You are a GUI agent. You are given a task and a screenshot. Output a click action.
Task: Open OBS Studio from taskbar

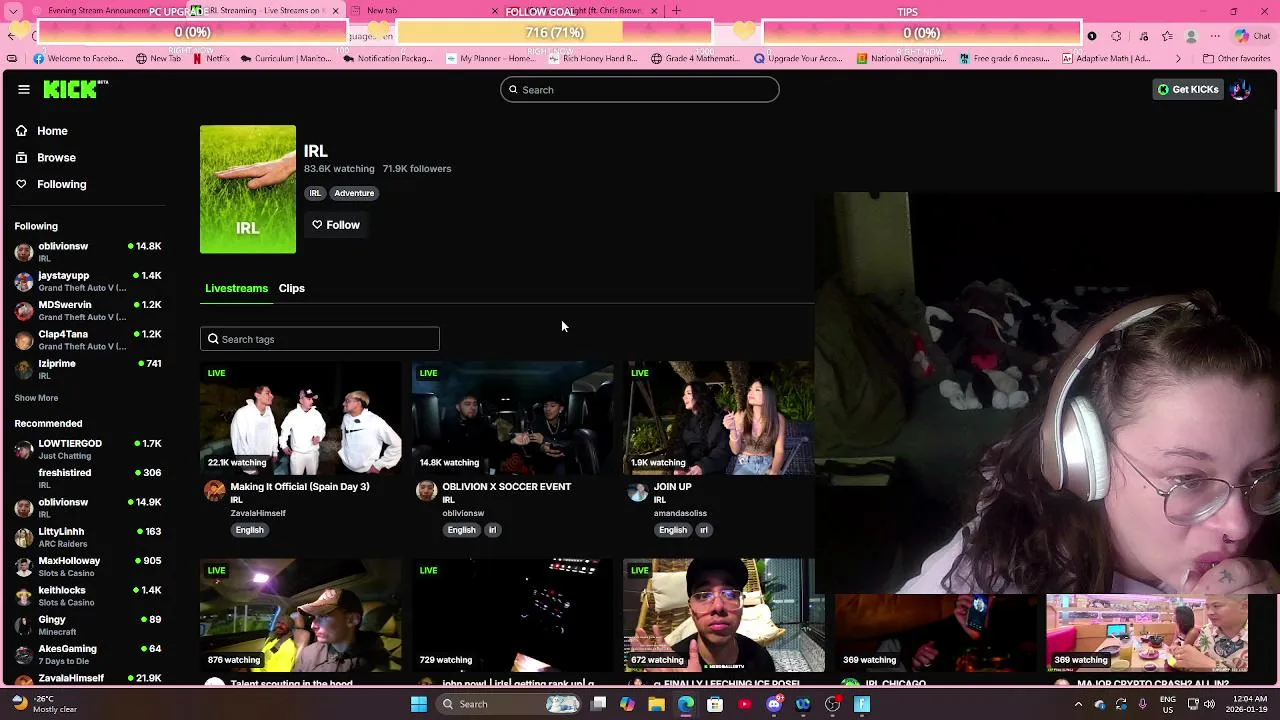click(833, 704)
